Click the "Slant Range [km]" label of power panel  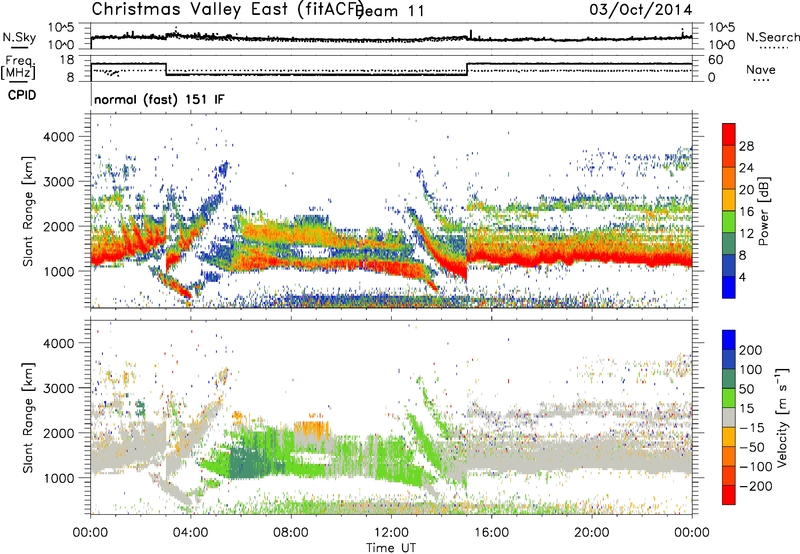[x=28, y=211]
